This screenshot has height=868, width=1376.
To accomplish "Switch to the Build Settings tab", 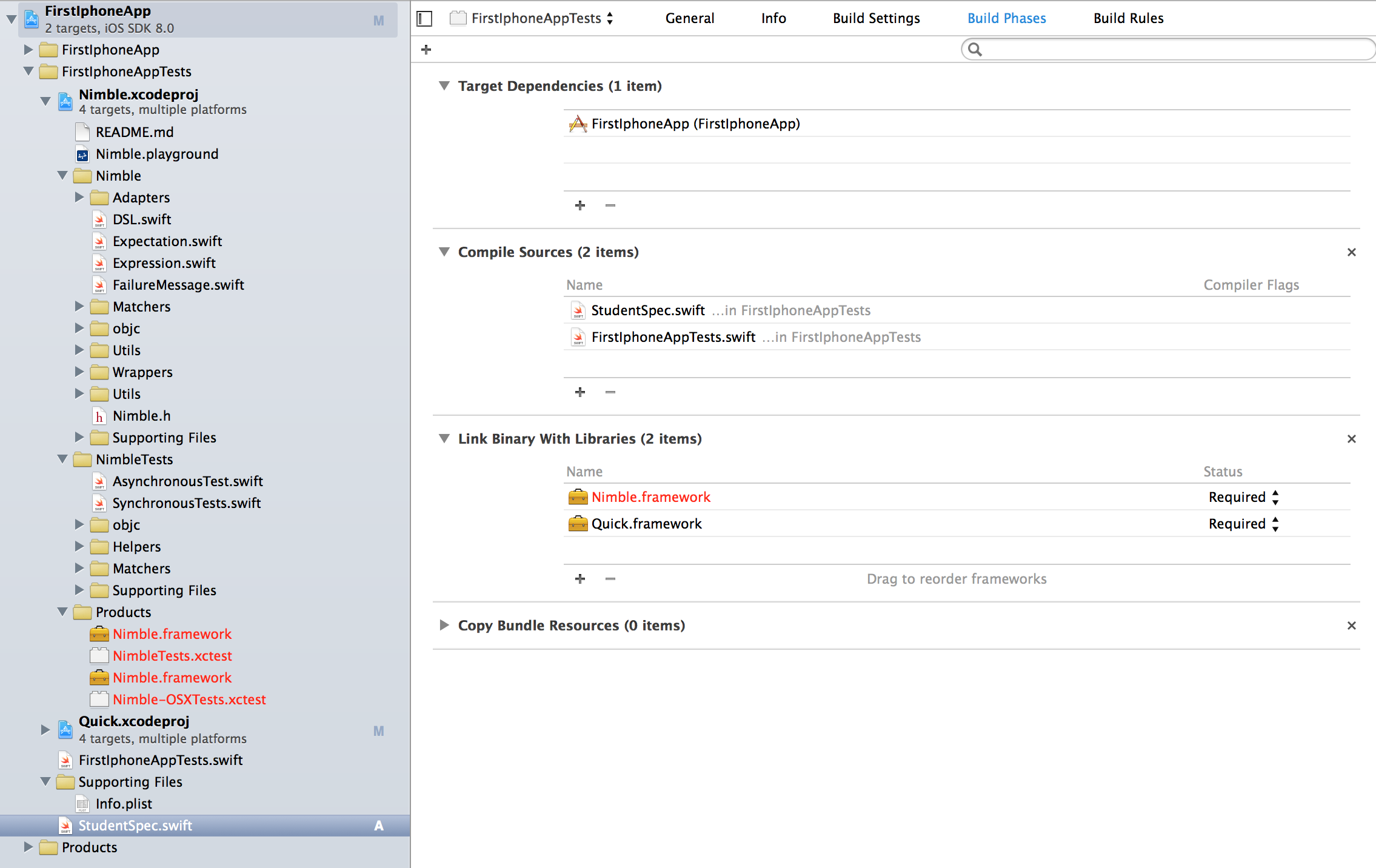I will (x=876, y=19).
